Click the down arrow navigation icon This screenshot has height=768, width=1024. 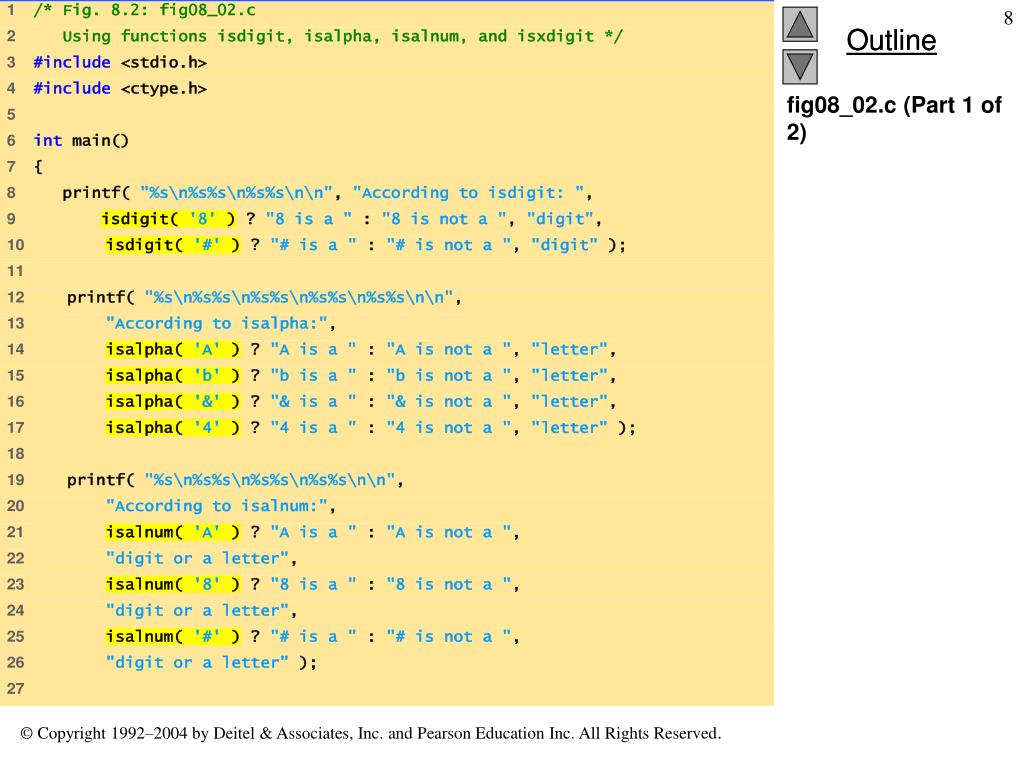pos(800,67)
